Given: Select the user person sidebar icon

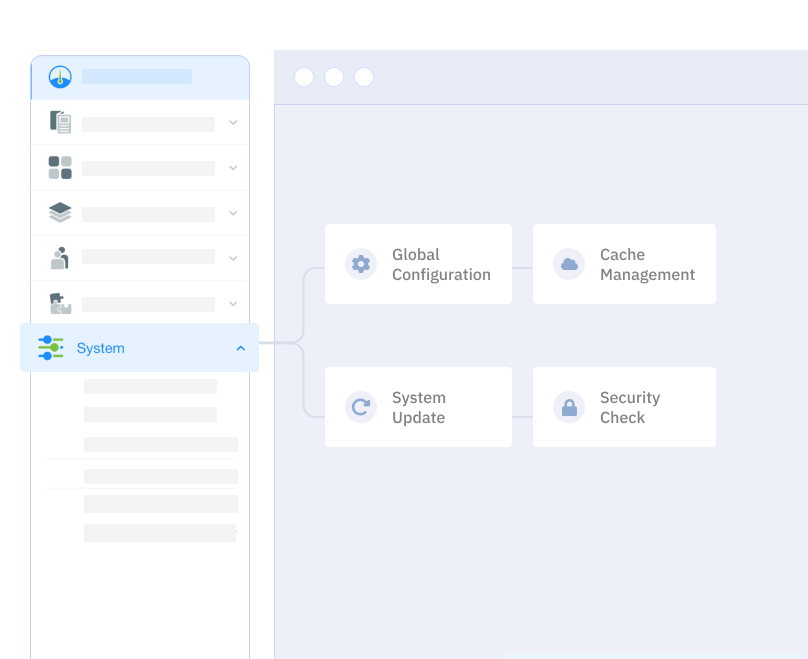Looking at the screenshot, I should [60, 258].
